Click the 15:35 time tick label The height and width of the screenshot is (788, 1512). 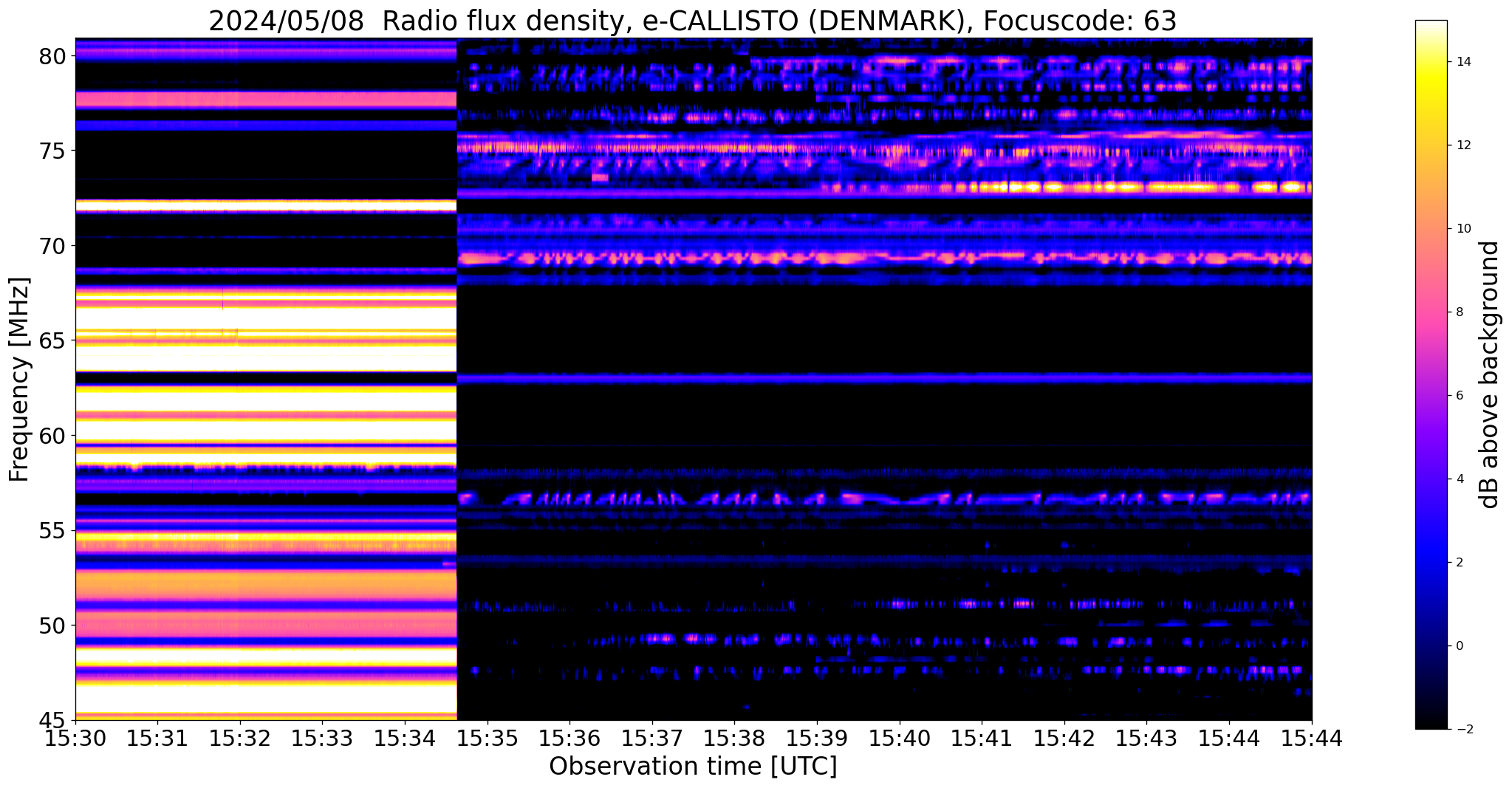(488, 738)
